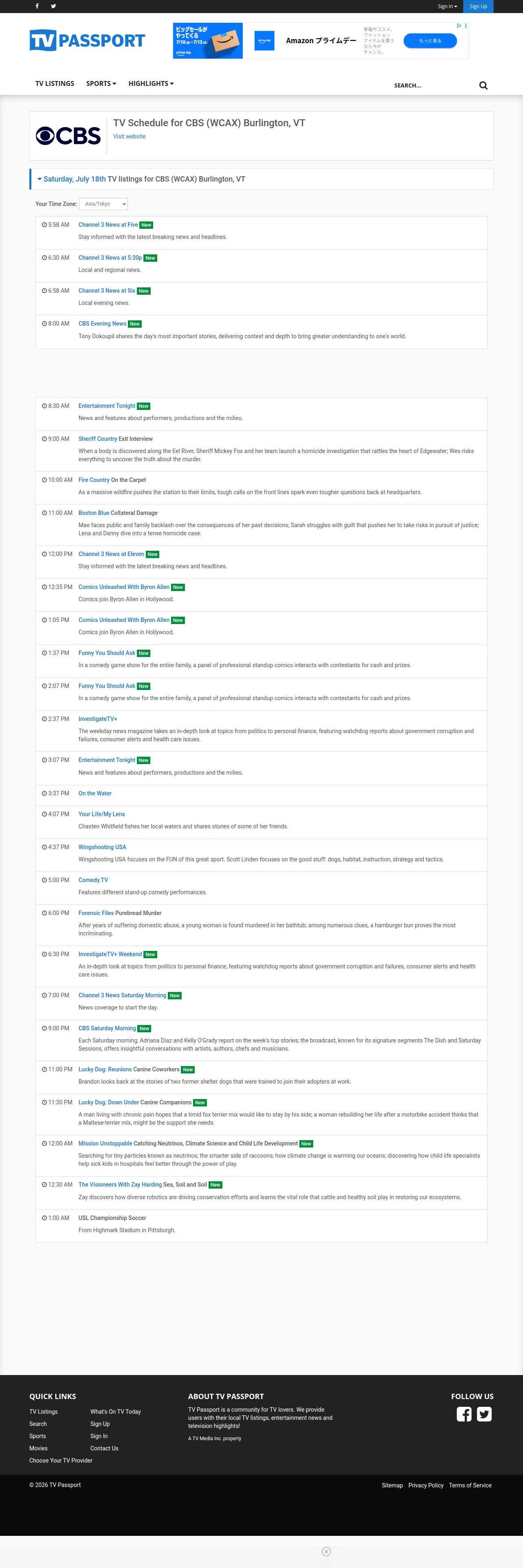Screen dimensions: 523x1568
Task: Expand the Highlights menu
Action: tap(151, 83)
